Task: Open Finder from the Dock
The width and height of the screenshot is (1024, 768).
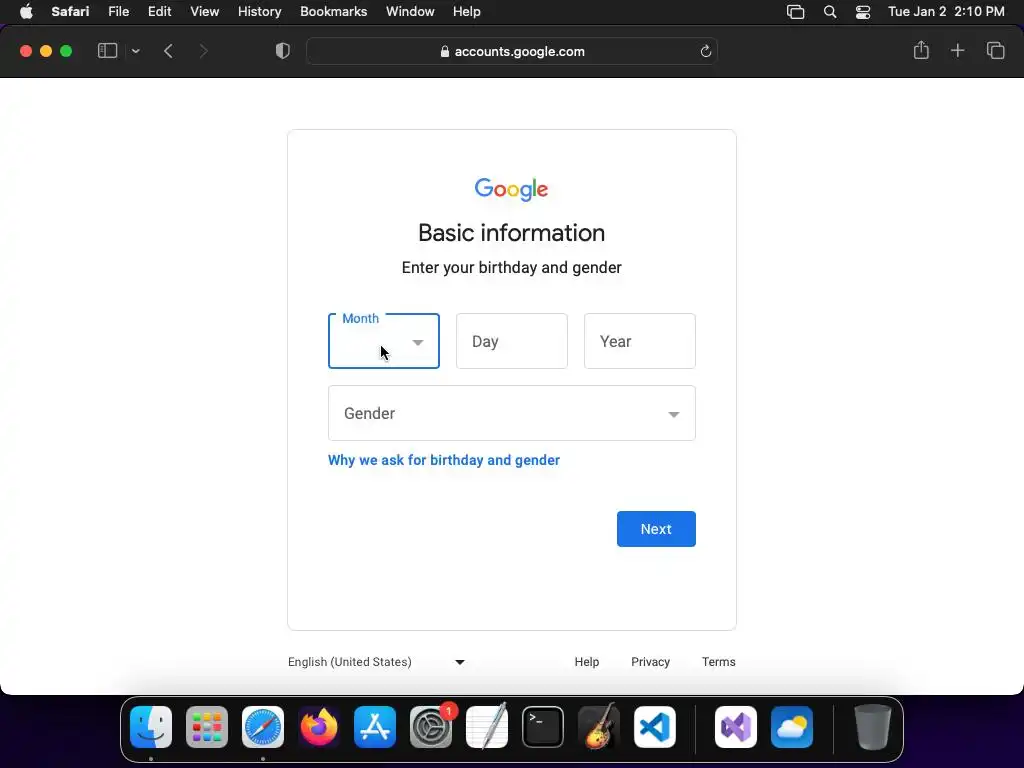Action: (151, 727)
